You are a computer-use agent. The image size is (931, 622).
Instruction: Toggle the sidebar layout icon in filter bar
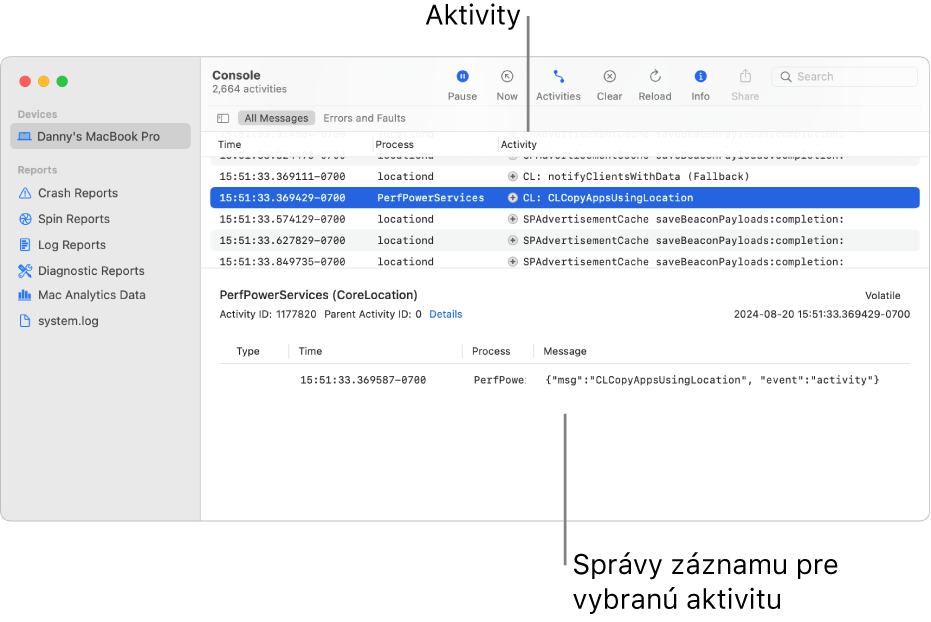pos(223,118)
